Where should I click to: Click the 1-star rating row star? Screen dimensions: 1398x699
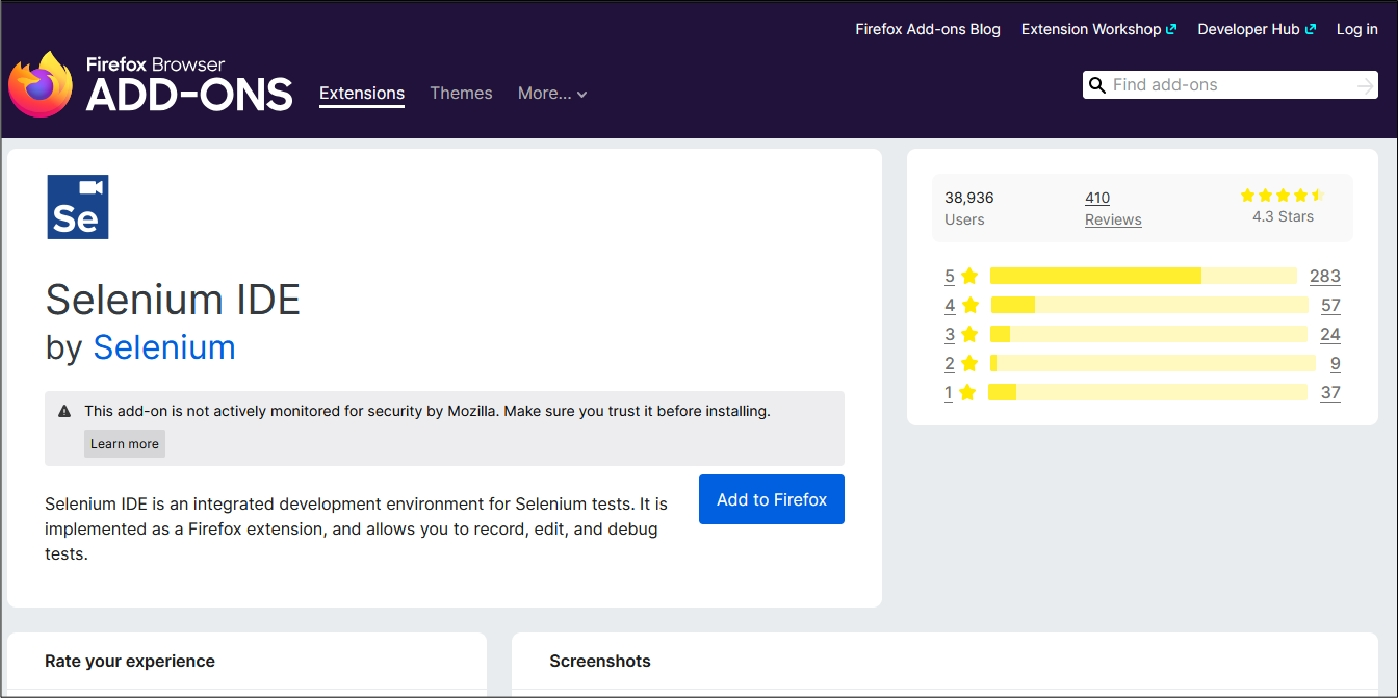click(x=967, y=393)
